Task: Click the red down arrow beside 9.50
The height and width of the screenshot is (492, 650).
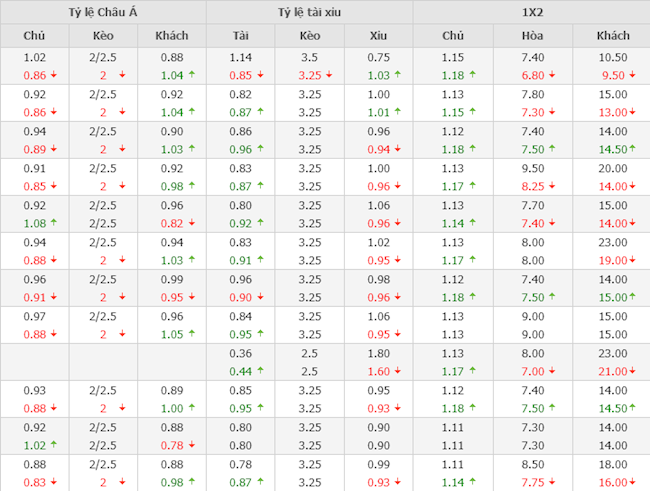Action: point(634,75)
